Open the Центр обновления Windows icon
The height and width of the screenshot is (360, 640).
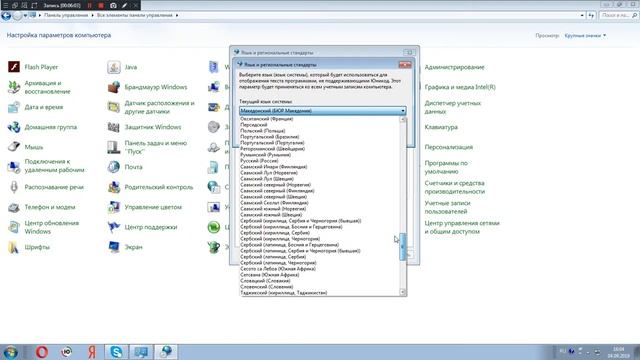[x=14, y=227]
